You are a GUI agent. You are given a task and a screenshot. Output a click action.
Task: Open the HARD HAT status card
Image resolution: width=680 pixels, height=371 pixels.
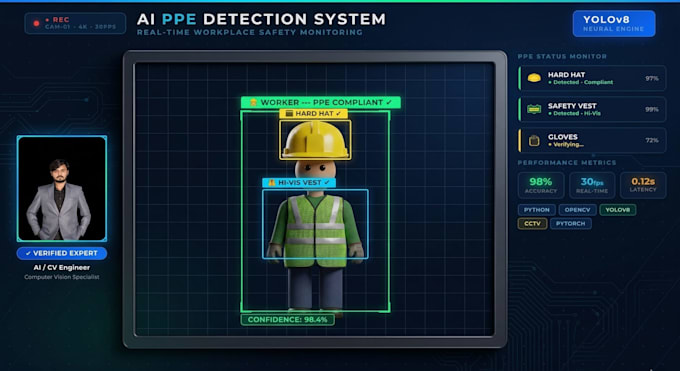point(592,78)
